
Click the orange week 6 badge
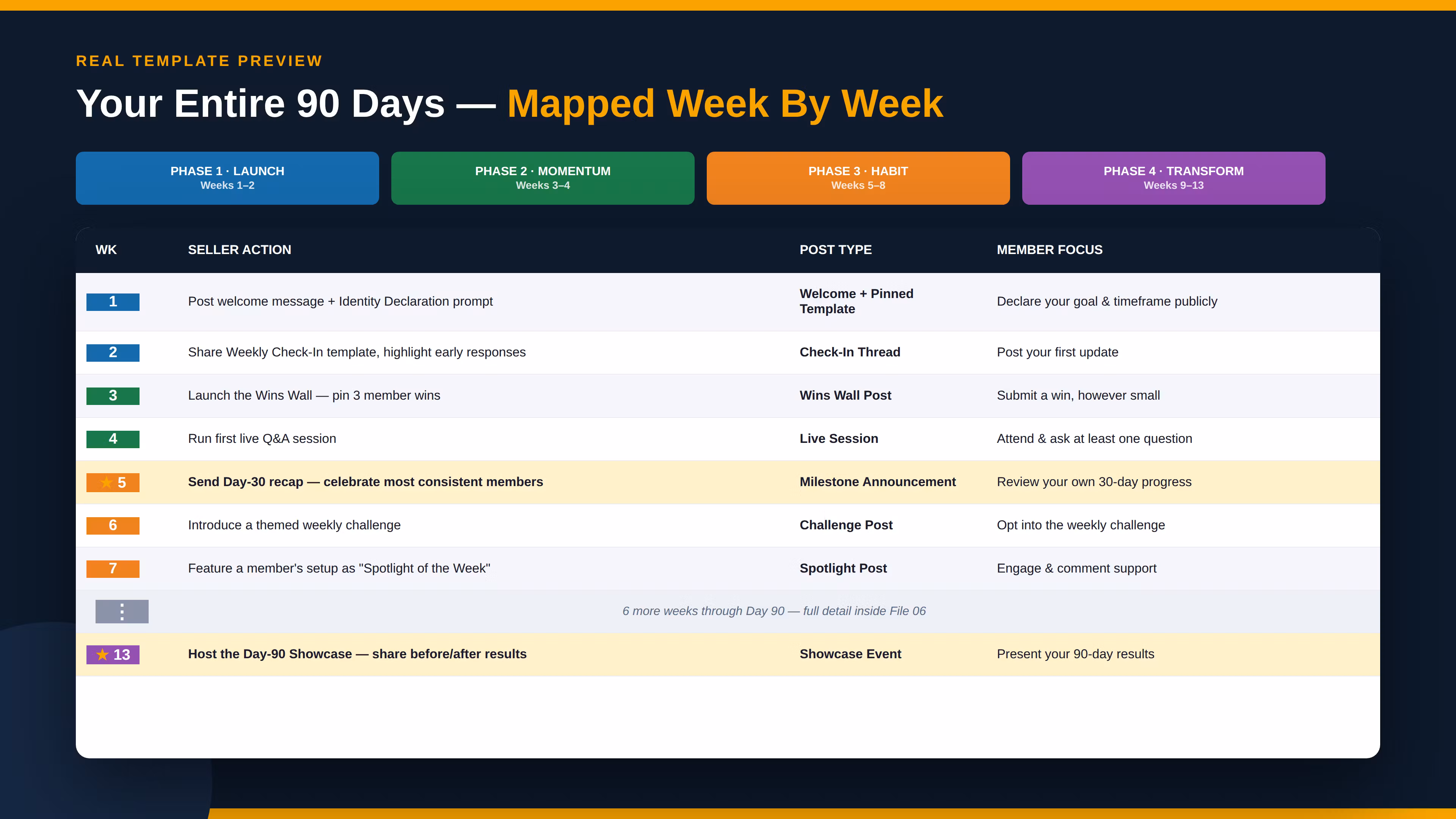[x=113, y=526]
